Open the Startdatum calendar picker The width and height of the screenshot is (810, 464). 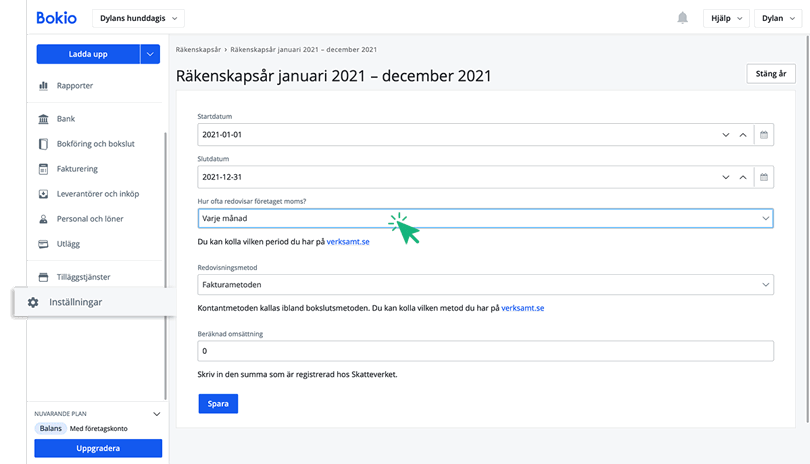764,135
